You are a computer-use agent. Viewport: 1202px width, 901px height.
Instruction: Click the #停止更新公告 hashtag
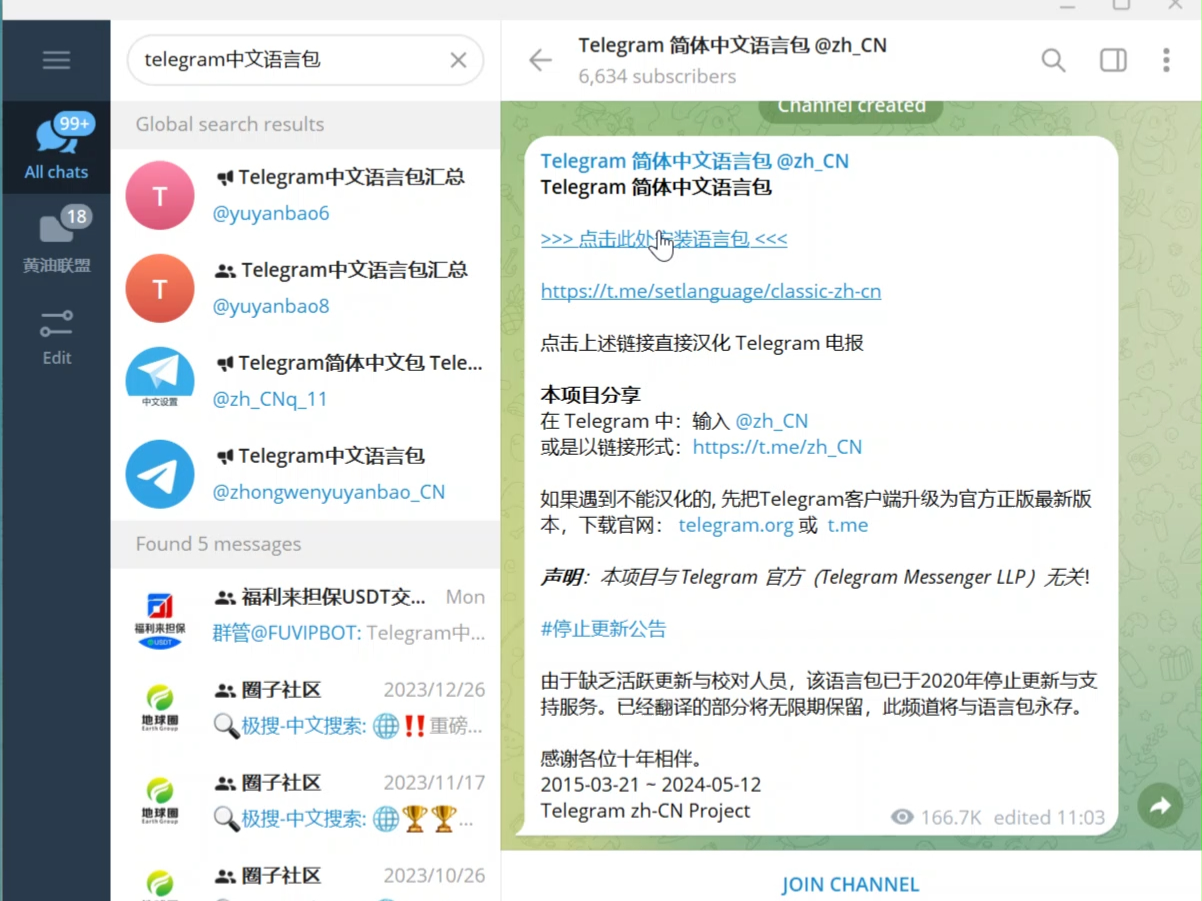click(x=603, y=629)
